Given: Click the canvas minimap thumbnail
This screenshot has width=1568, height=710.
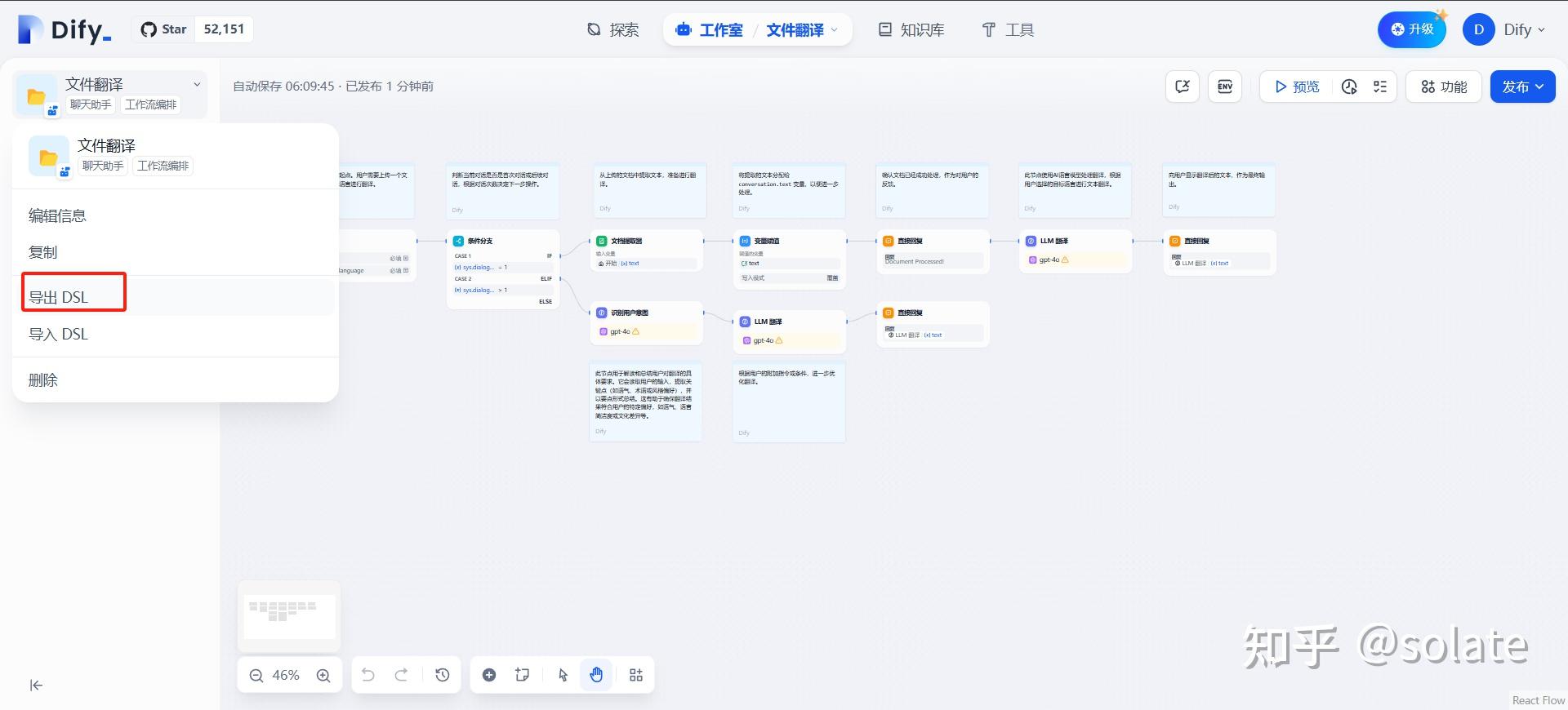Looking at the screenshot, I should pos(289,616).
